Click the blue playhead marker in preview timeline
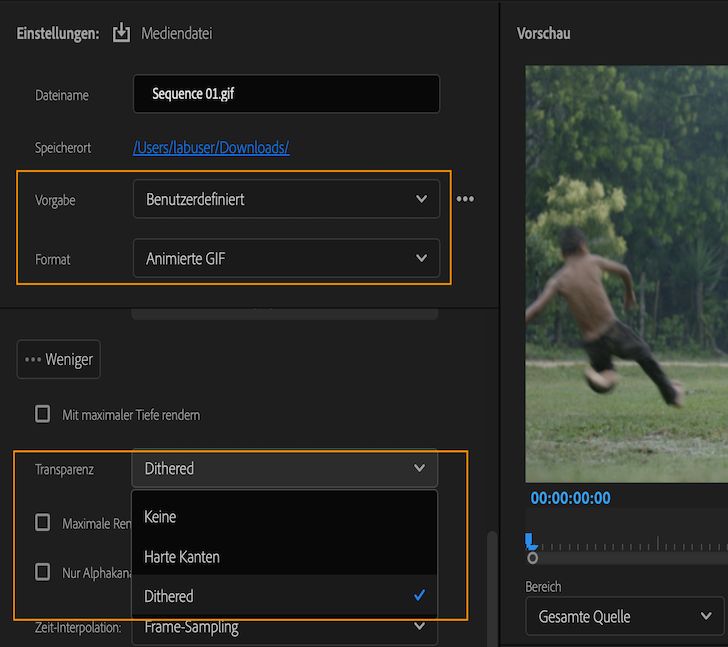The image size is (728, 647). point(530,541)
